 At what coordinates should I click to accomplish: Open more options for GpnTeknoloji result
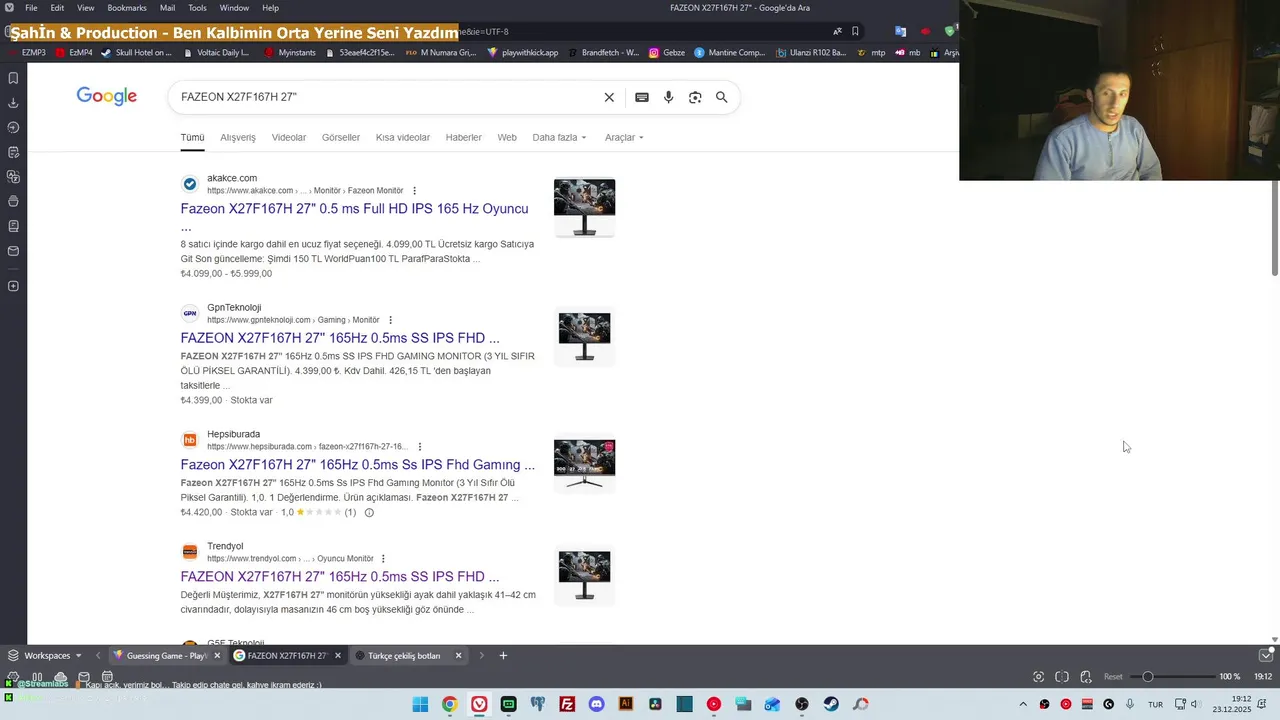390,320
